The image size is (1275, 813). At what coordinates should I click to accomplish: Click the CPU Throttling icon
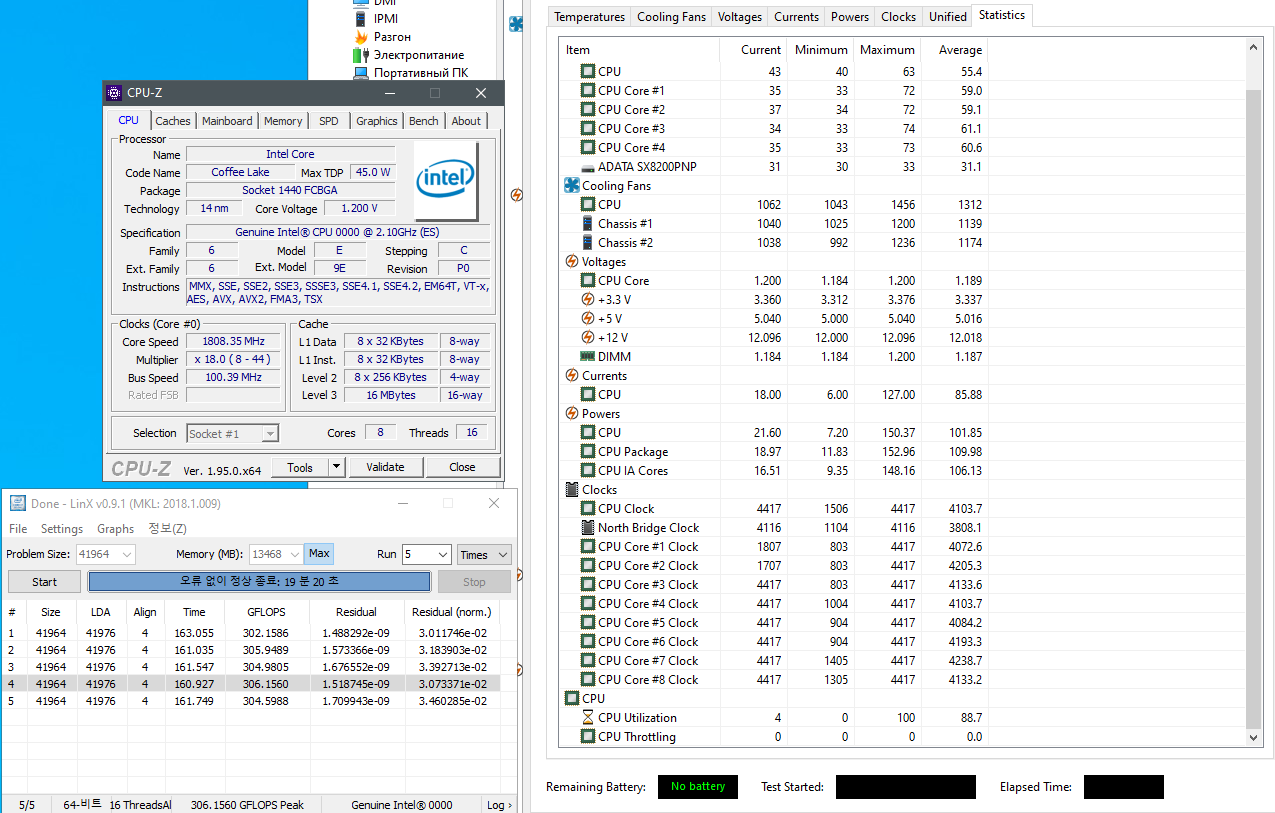click(x=588, y=737)
